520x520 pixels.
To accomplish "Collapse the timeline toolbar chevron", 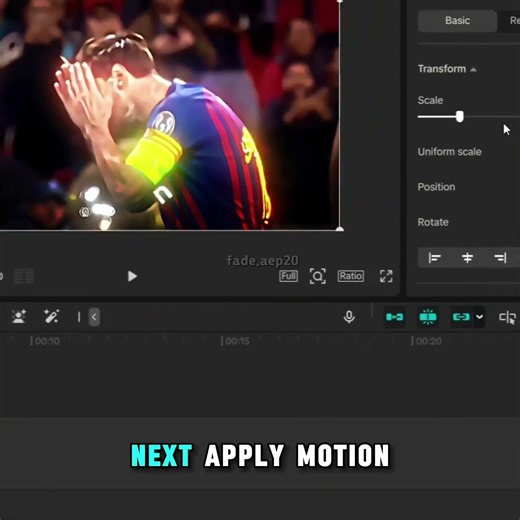I will (94, 317).
